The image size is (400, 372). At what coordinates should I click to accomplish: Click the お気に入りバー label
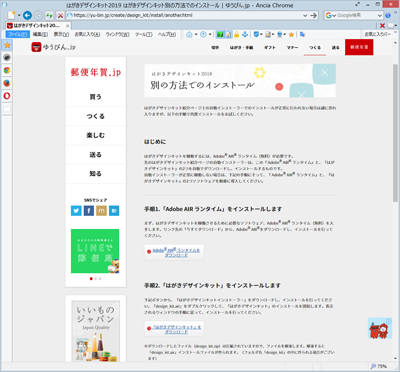378,34
